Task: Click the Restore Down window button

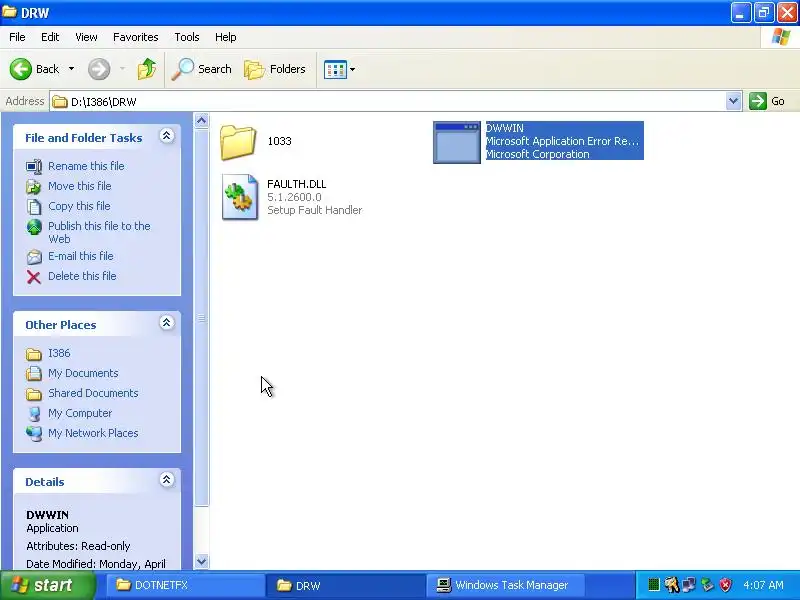Action: tap(764, 13)
